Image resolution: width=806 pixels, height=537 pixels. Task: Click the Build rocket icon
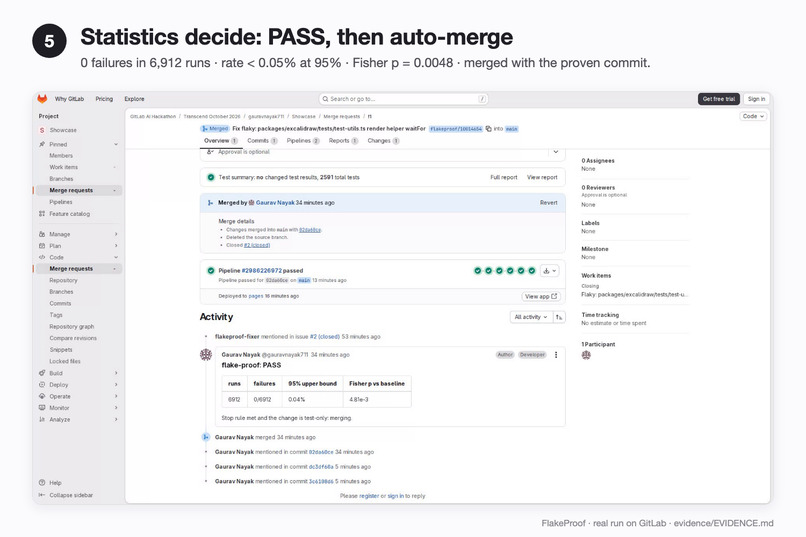[42, 373]
